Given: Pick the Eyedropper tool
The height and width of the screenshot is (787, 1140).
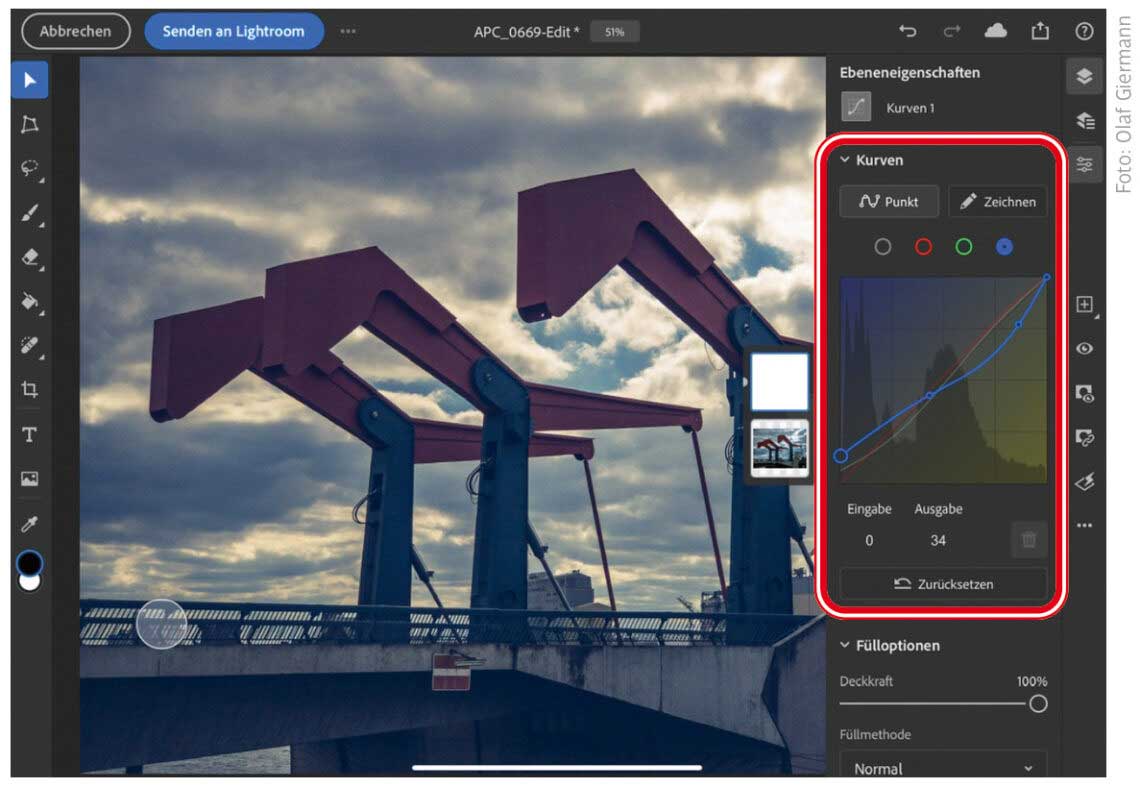Looking at the screenshot, I should [29, 523].
